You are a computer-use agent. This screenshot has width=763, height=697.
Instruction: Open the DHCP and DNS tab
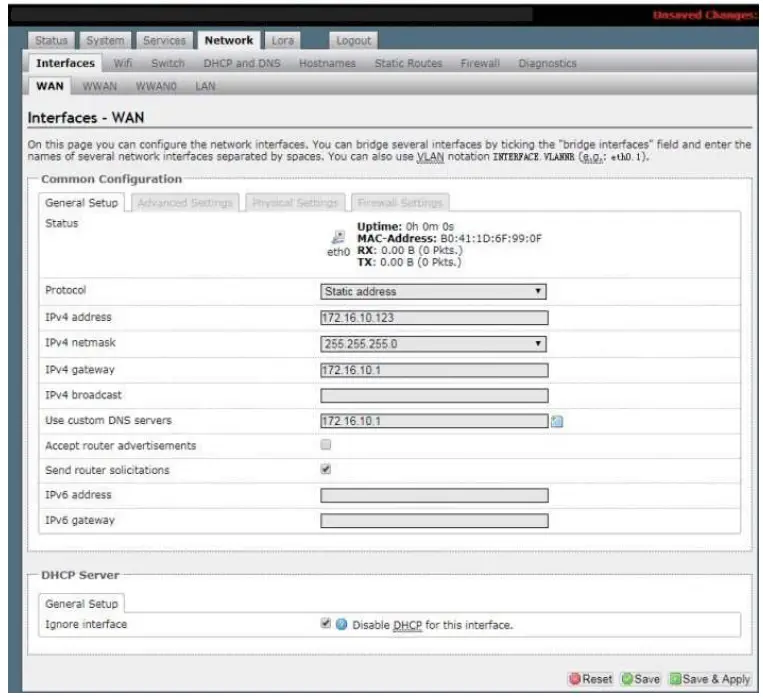242,63
